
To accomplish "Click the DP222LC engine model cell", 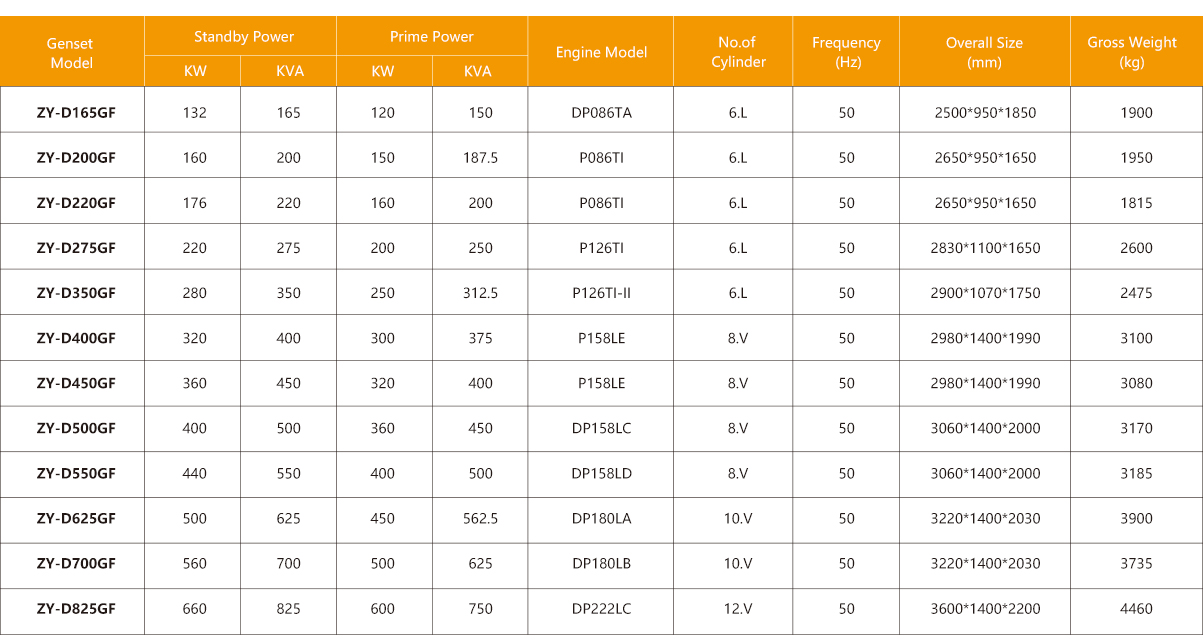I will (x=601, y=609).
